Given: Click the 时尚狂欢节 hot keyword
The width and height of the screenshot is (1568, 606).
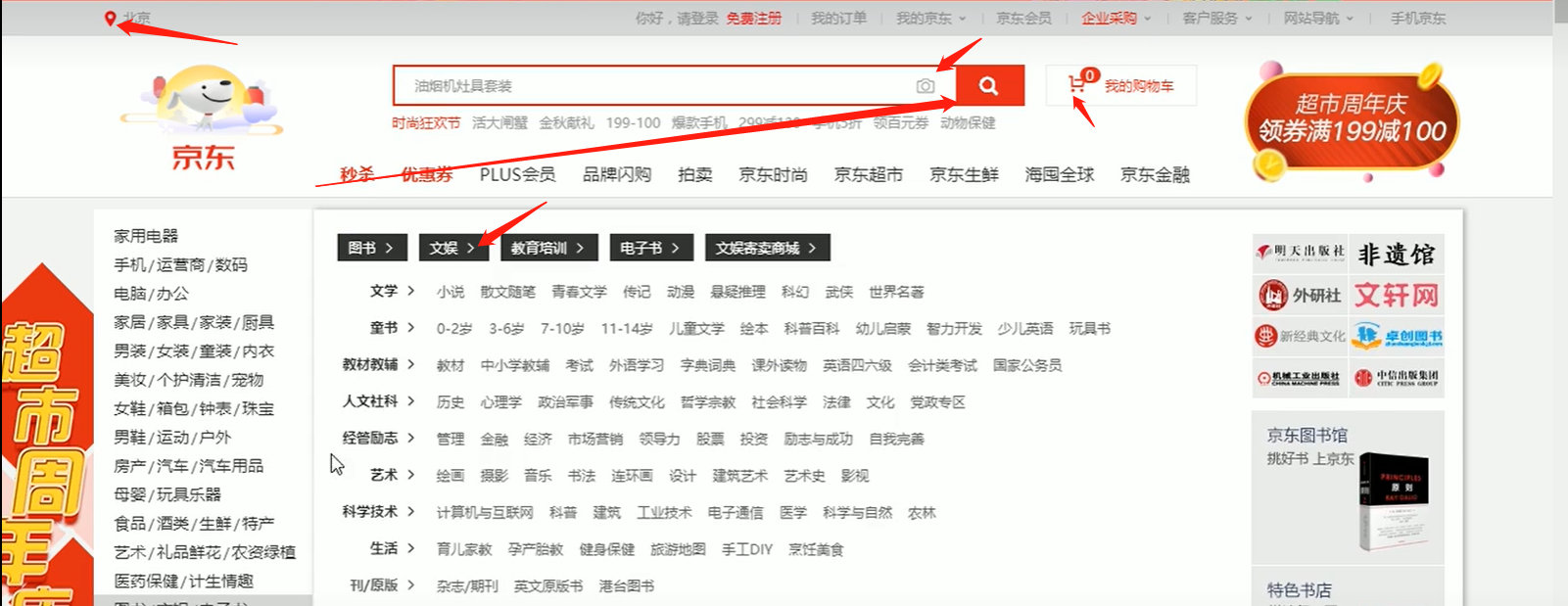Looking at the screenshot, I should point(426,122).
